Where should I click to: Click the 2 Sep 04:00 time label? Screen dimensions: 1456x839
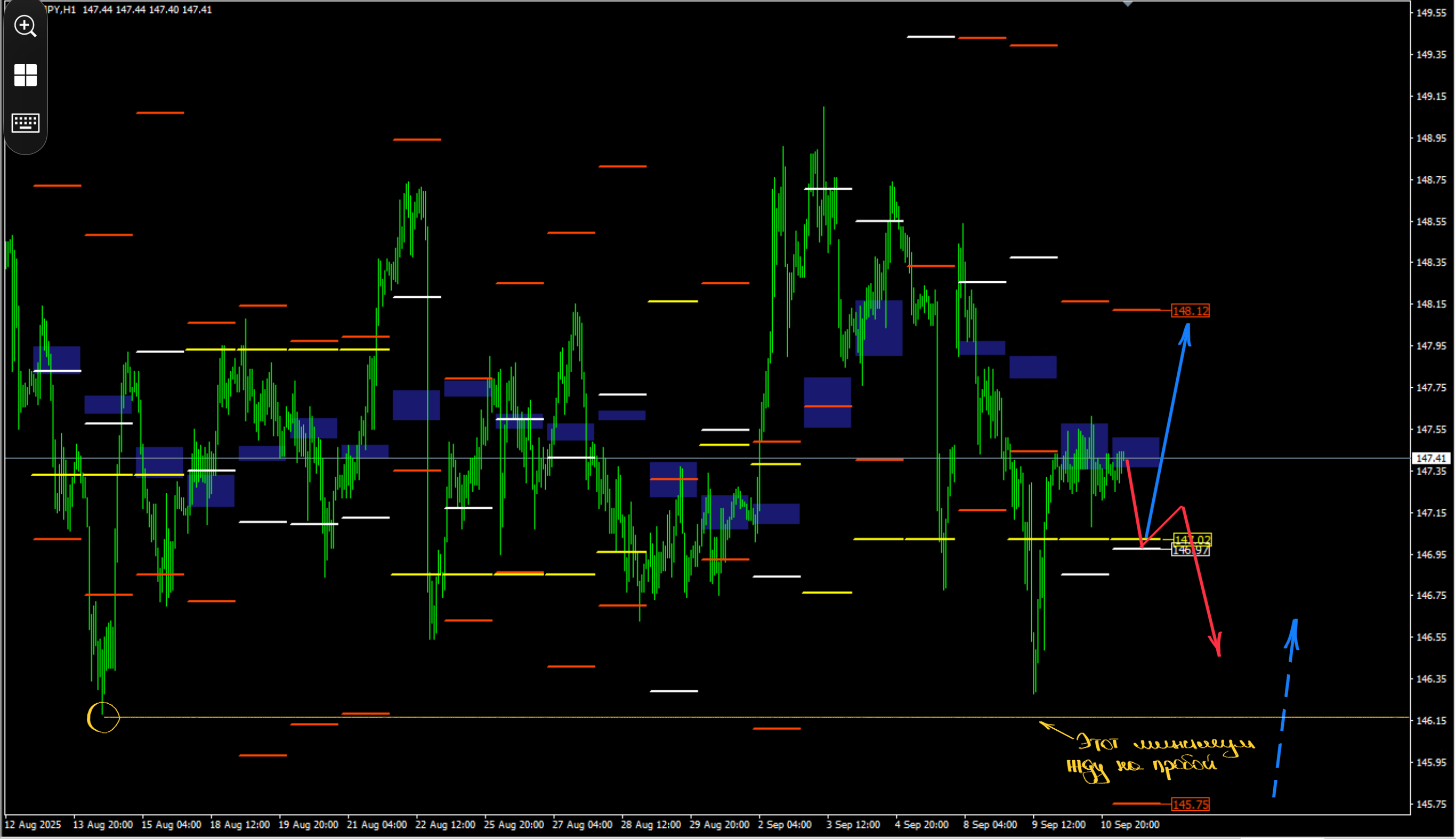click(x=784, y=825)
